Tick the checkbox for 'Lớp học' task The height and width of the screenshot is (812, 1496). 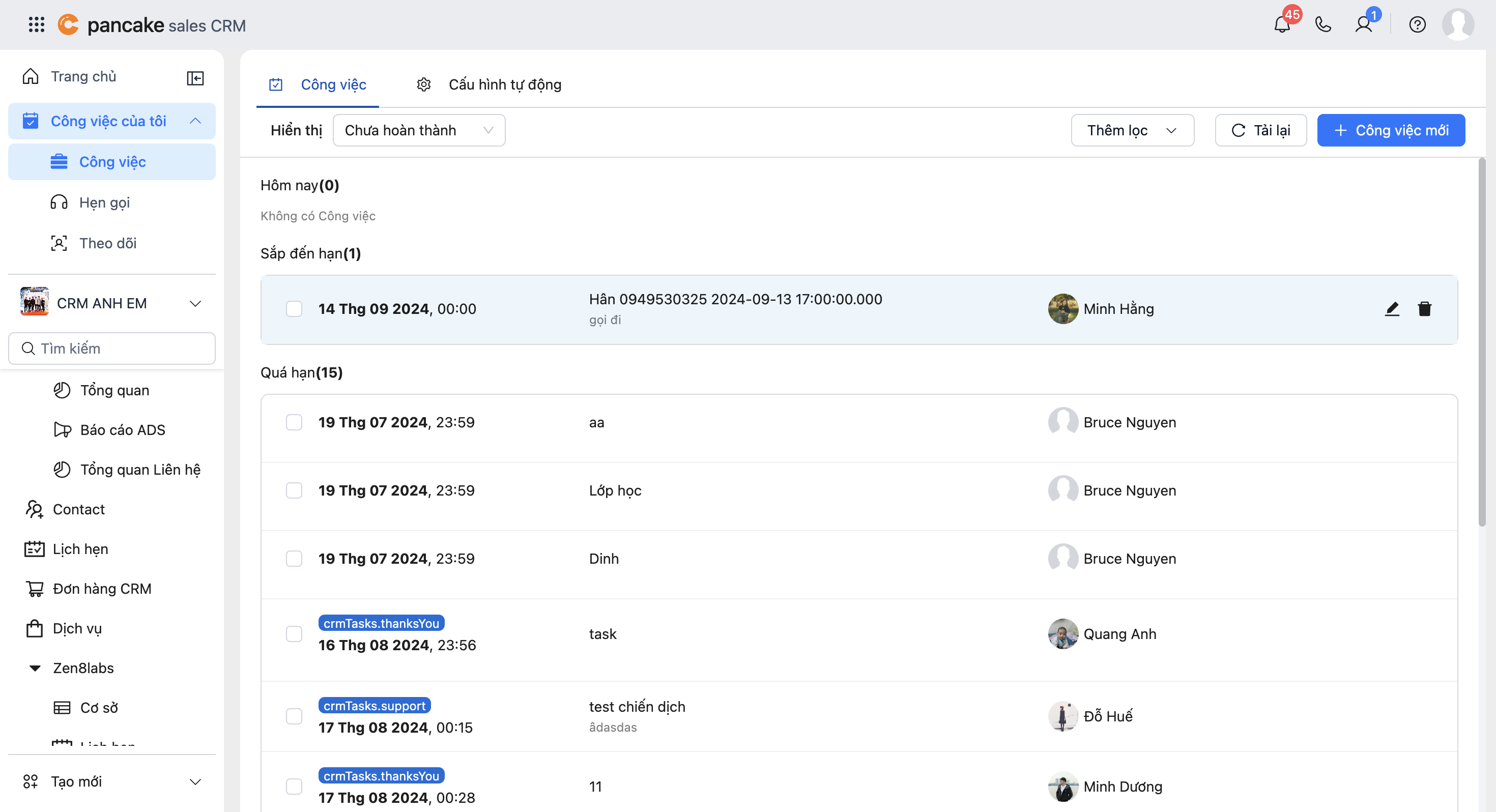pos(294,490)
